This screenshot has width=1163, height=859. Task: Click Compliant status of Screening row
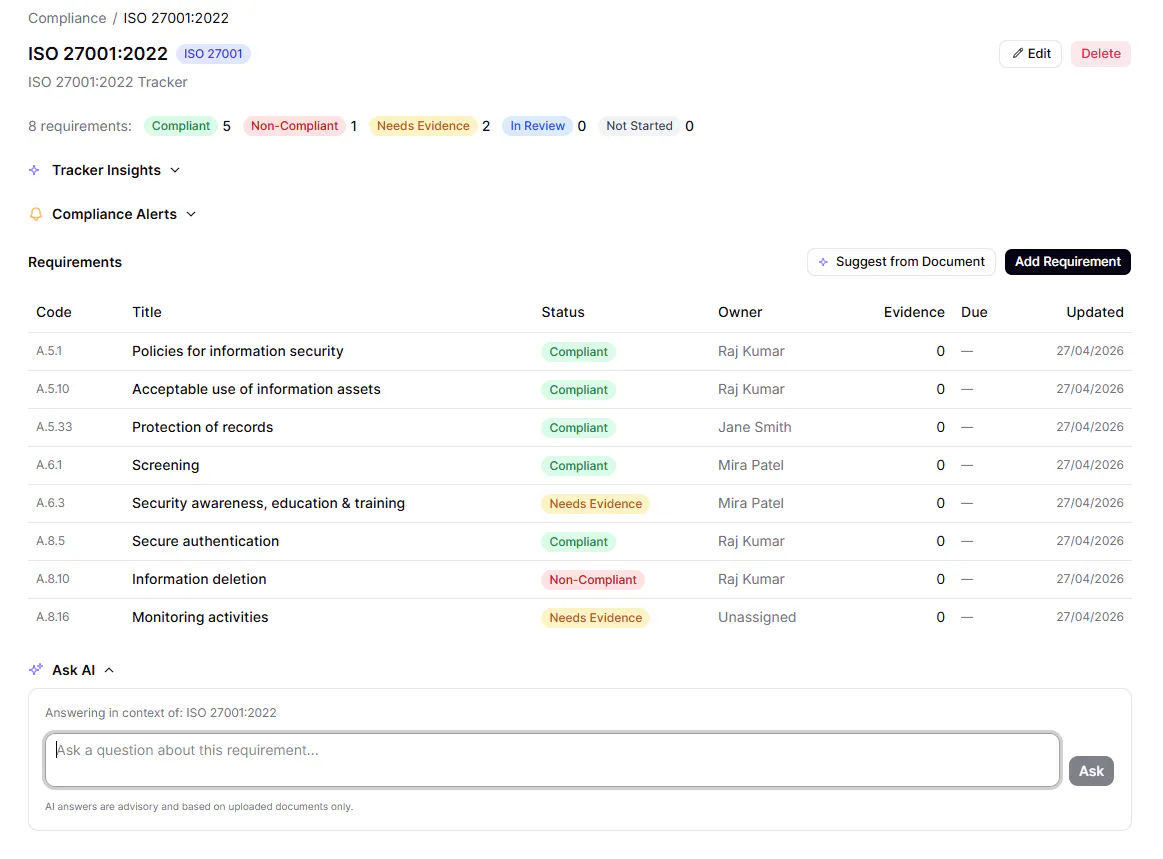[579, 466]
